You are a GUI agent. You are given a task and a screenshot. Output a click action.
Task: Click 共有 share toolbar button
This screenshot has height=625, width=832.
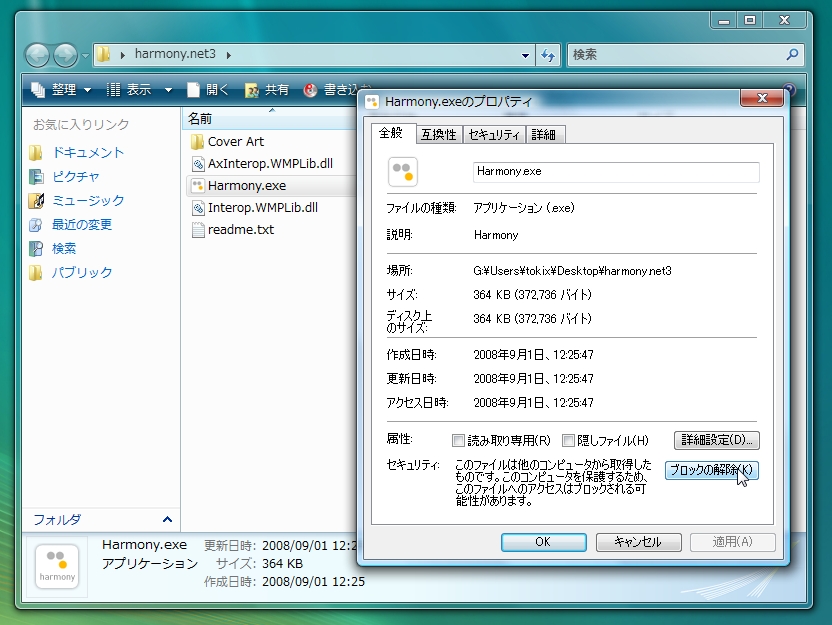266,90
